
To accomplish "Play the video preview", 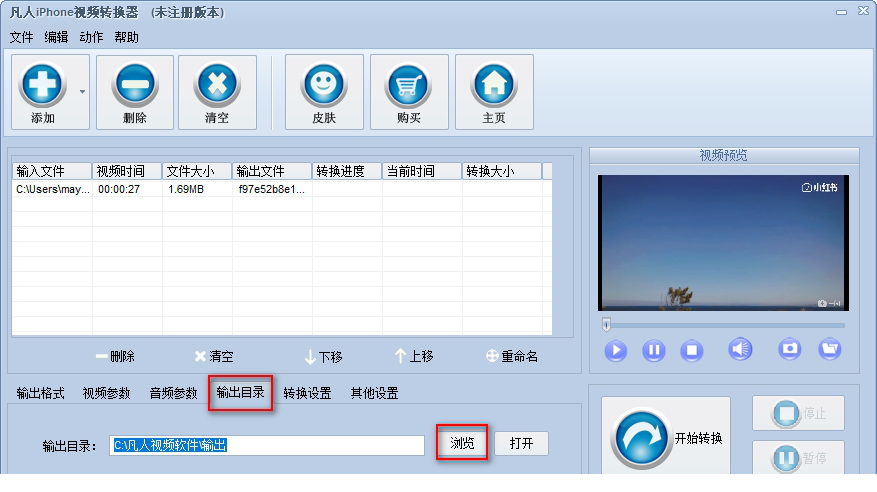I will click(x=616, y=351).
